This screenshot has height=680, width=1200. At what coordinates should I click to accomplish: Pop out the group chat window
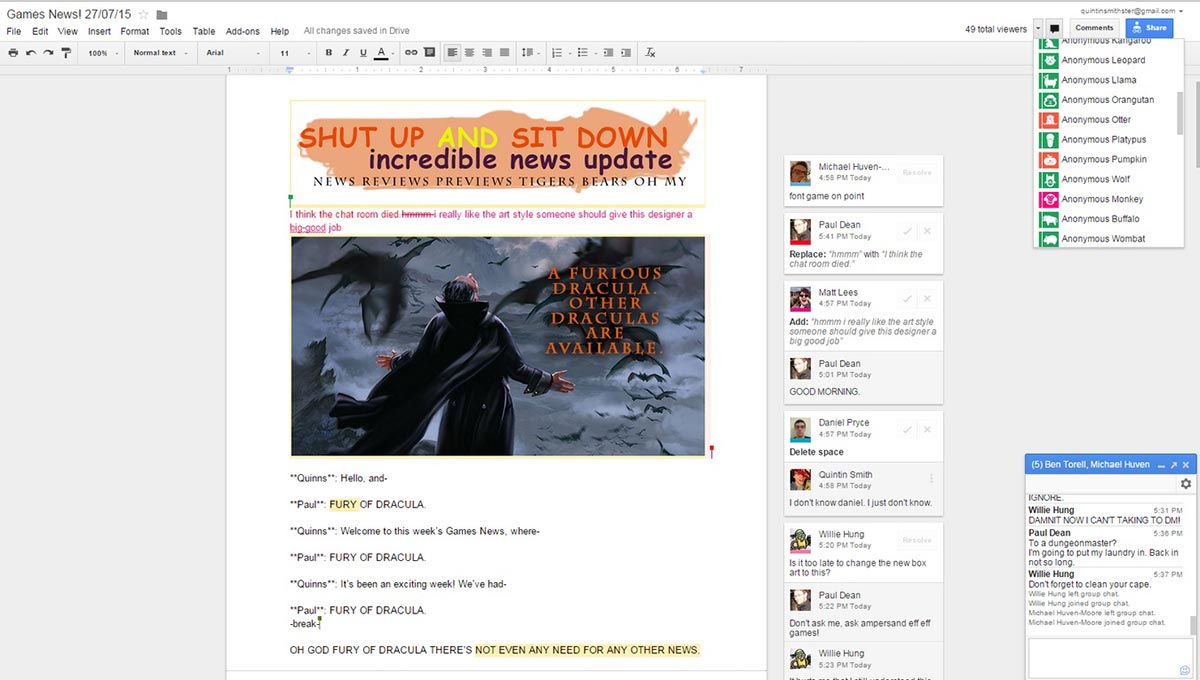click(1174, 466)
